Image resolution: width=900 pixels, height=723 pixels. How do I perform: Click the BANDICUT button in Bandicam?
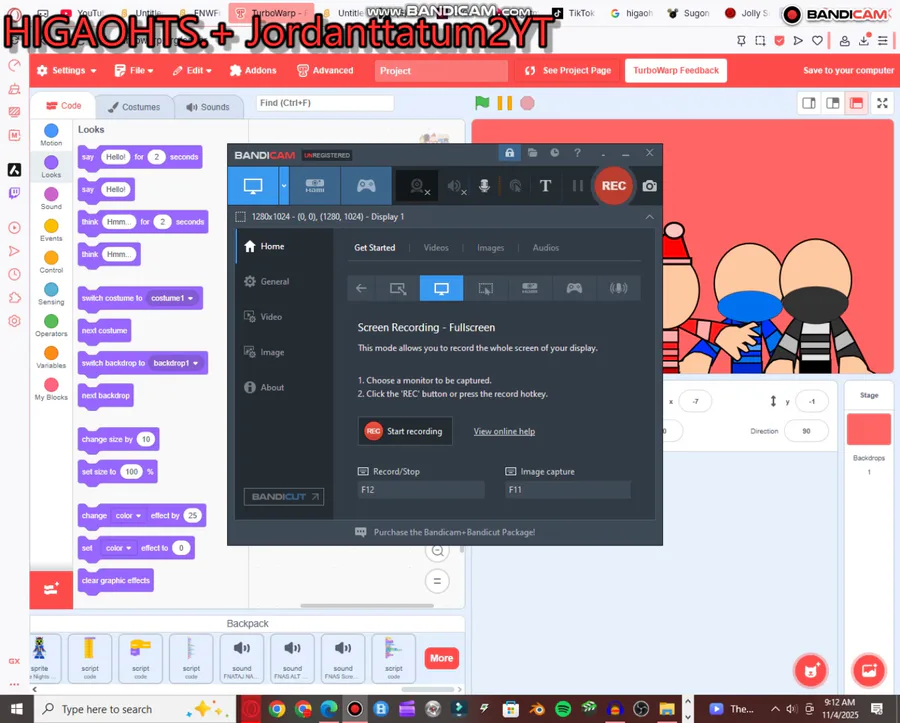[284, 497]
